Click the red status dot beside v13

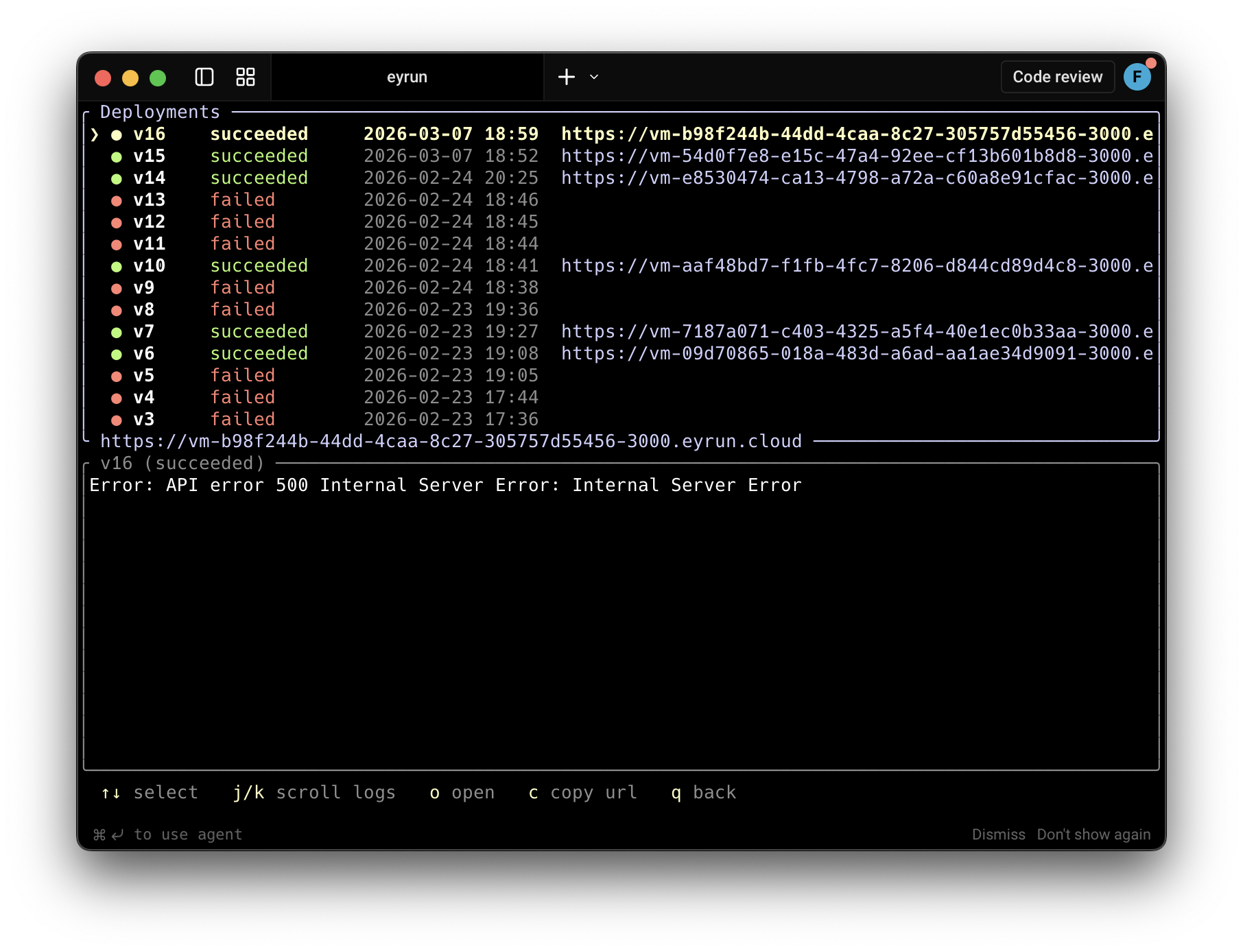[115, 200]
